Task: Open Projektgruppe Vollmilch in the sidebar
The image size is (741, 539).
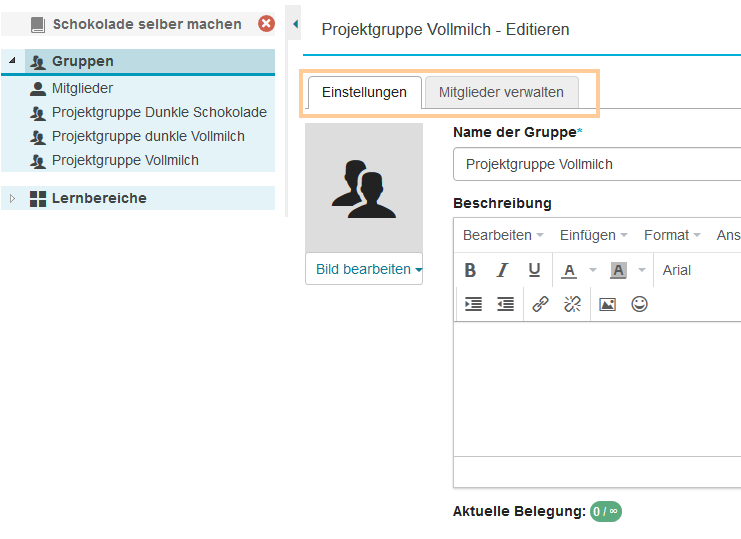Action: tap(125, 161)
